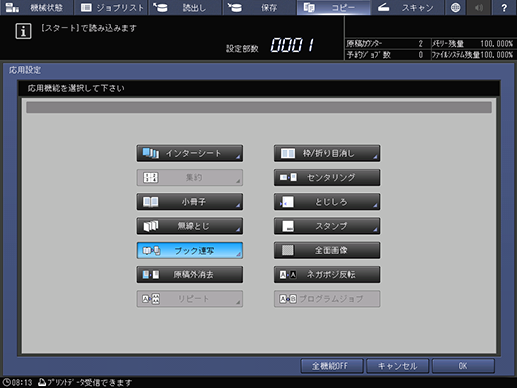
Task: Toggle センタリング image centering
Action: click(x=327, y=178)
